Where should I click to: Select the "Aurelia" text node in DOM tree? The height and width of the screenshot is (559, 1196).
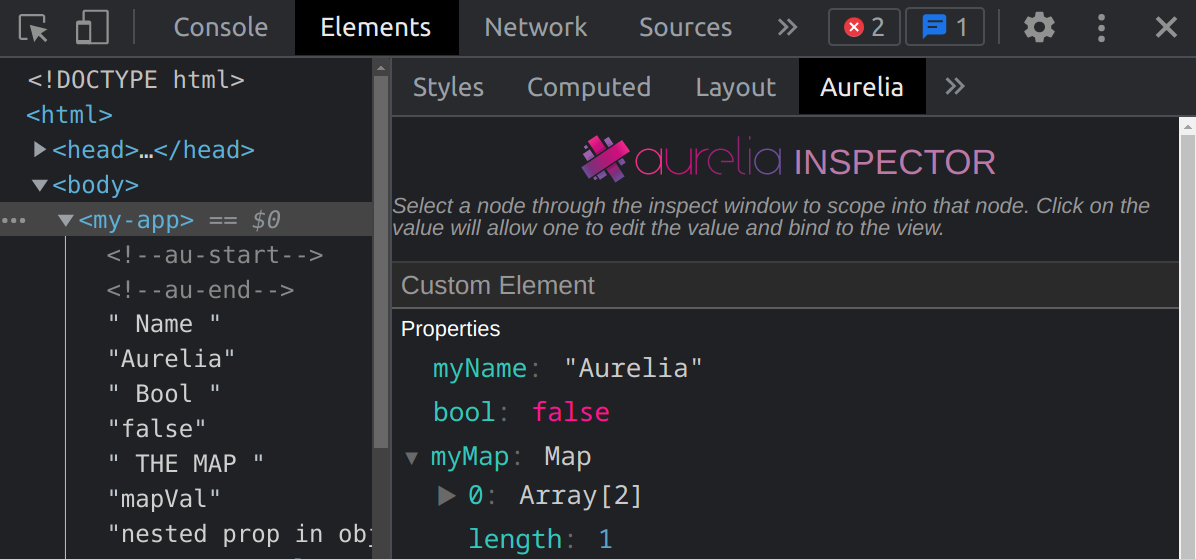(172, 358)
